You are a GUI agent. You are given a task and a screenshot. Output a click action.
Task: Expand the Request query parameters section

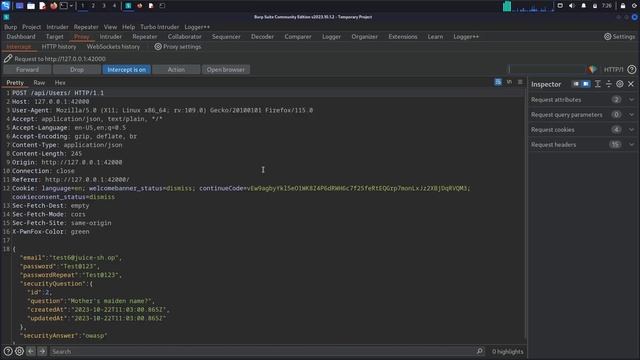click(582, 115)
